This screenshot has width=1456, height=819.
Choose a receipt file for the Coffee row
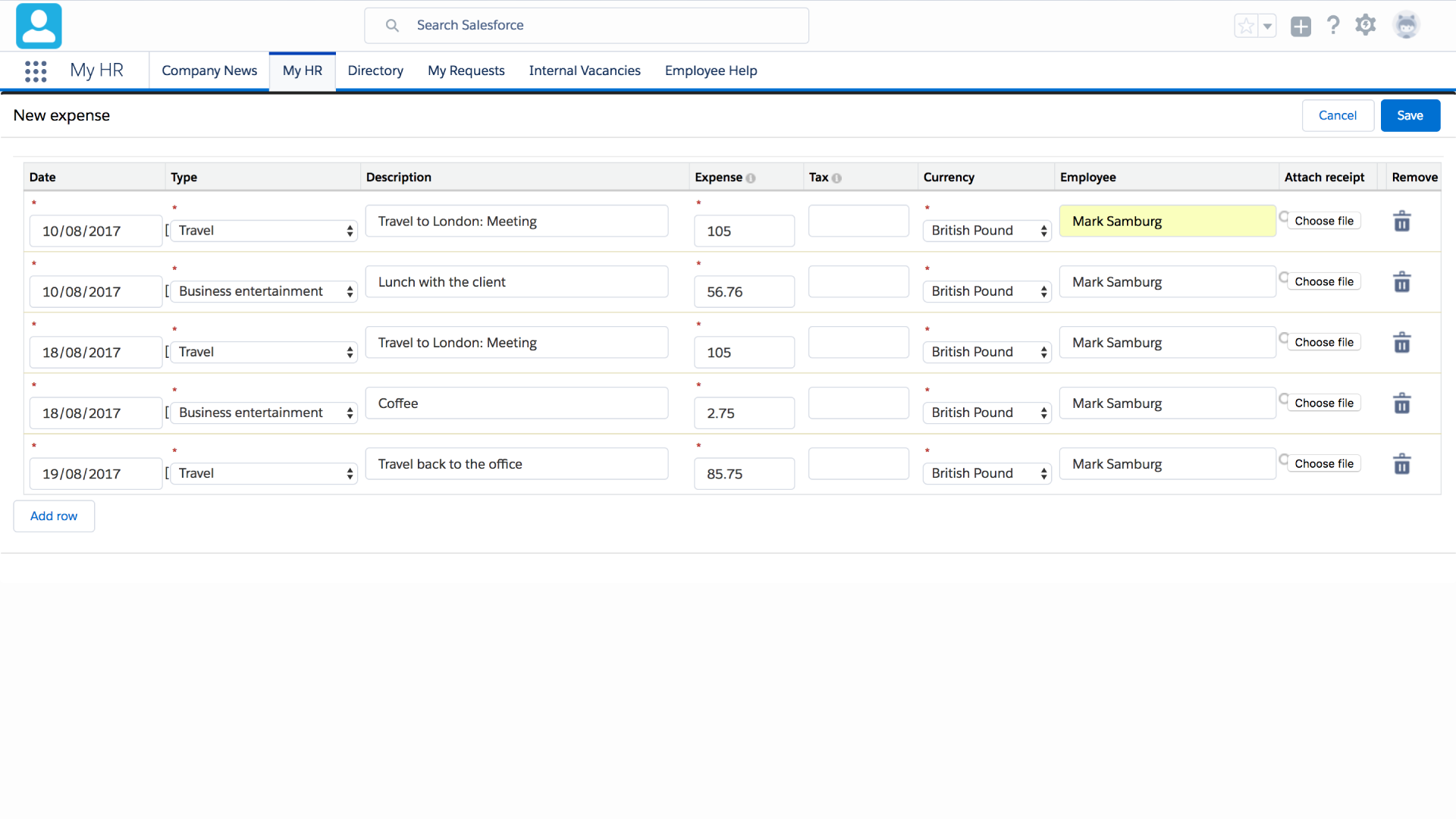[1323, 403]
